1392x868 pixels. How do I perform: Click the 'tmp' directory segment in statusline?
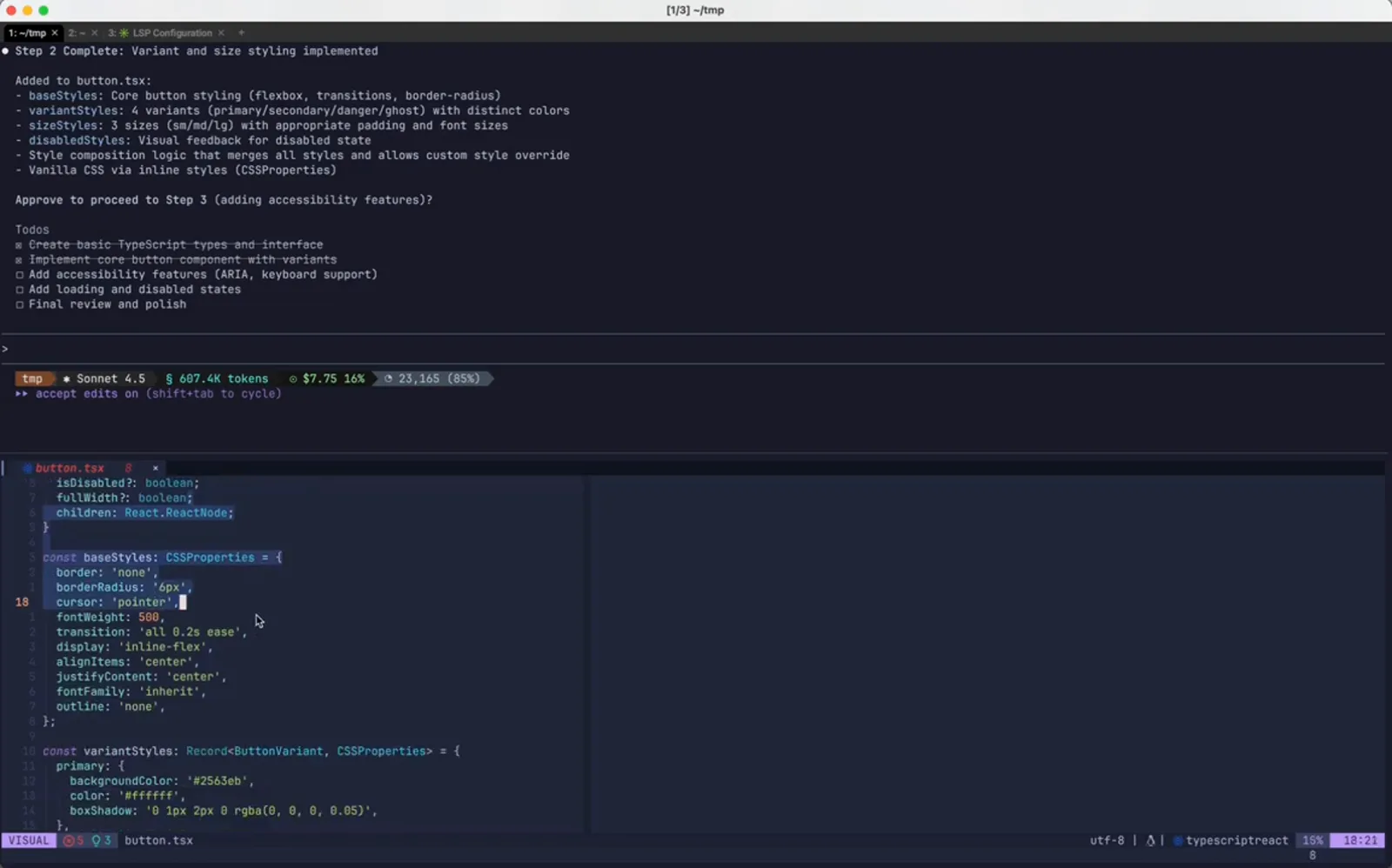coord(32,378)
